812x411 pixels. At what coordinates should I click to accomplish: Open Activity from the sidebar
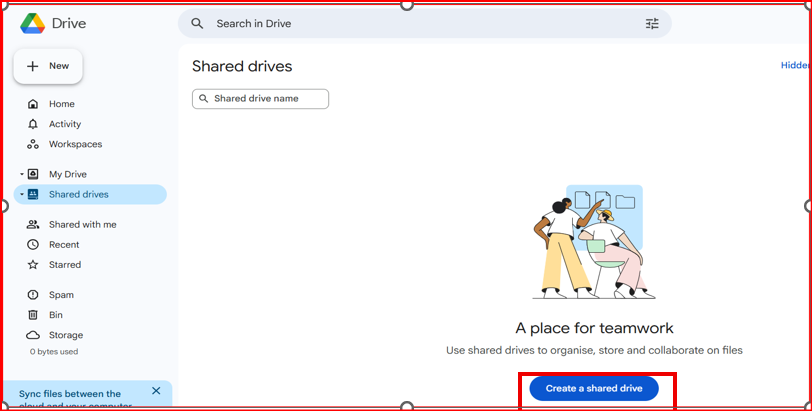click(64, 124)
